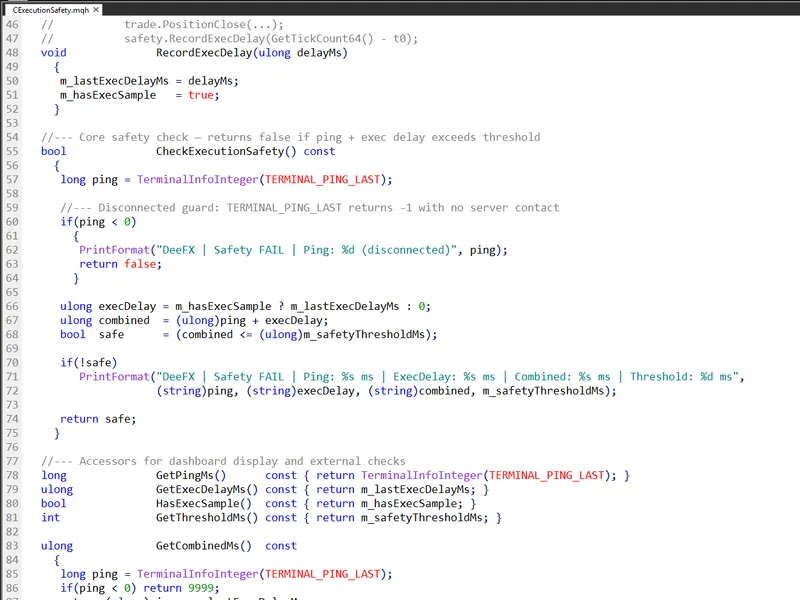Click line number 70 in the gutter
The height and width of the screenshot is (600, 800).
12,362
